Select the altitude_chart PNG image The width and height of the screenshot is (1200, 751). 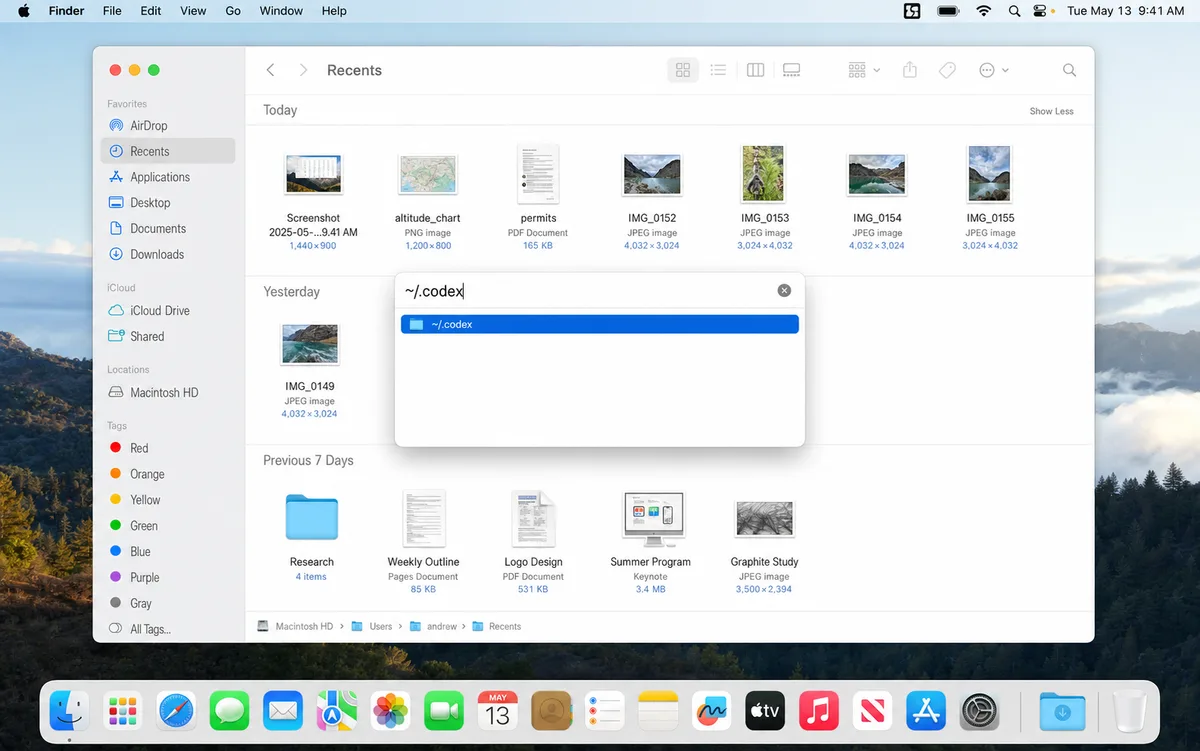tap(428, 175)
